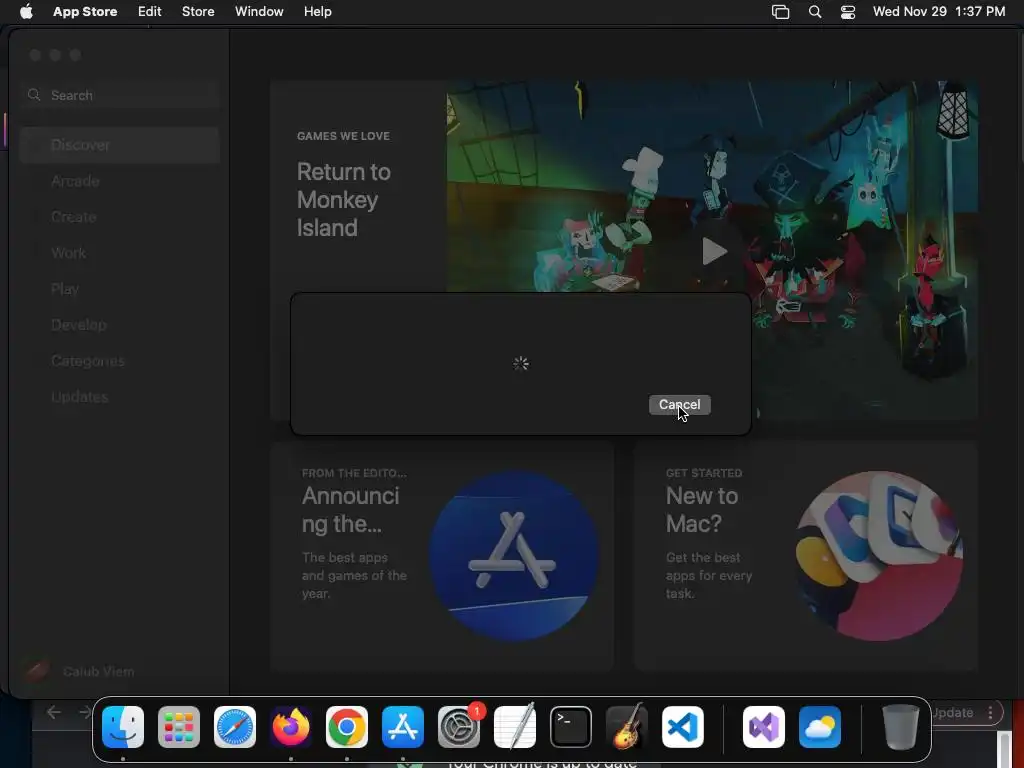1024x768 pixels.
Task: Open TextEdit from the Dock
Action: 515,727
